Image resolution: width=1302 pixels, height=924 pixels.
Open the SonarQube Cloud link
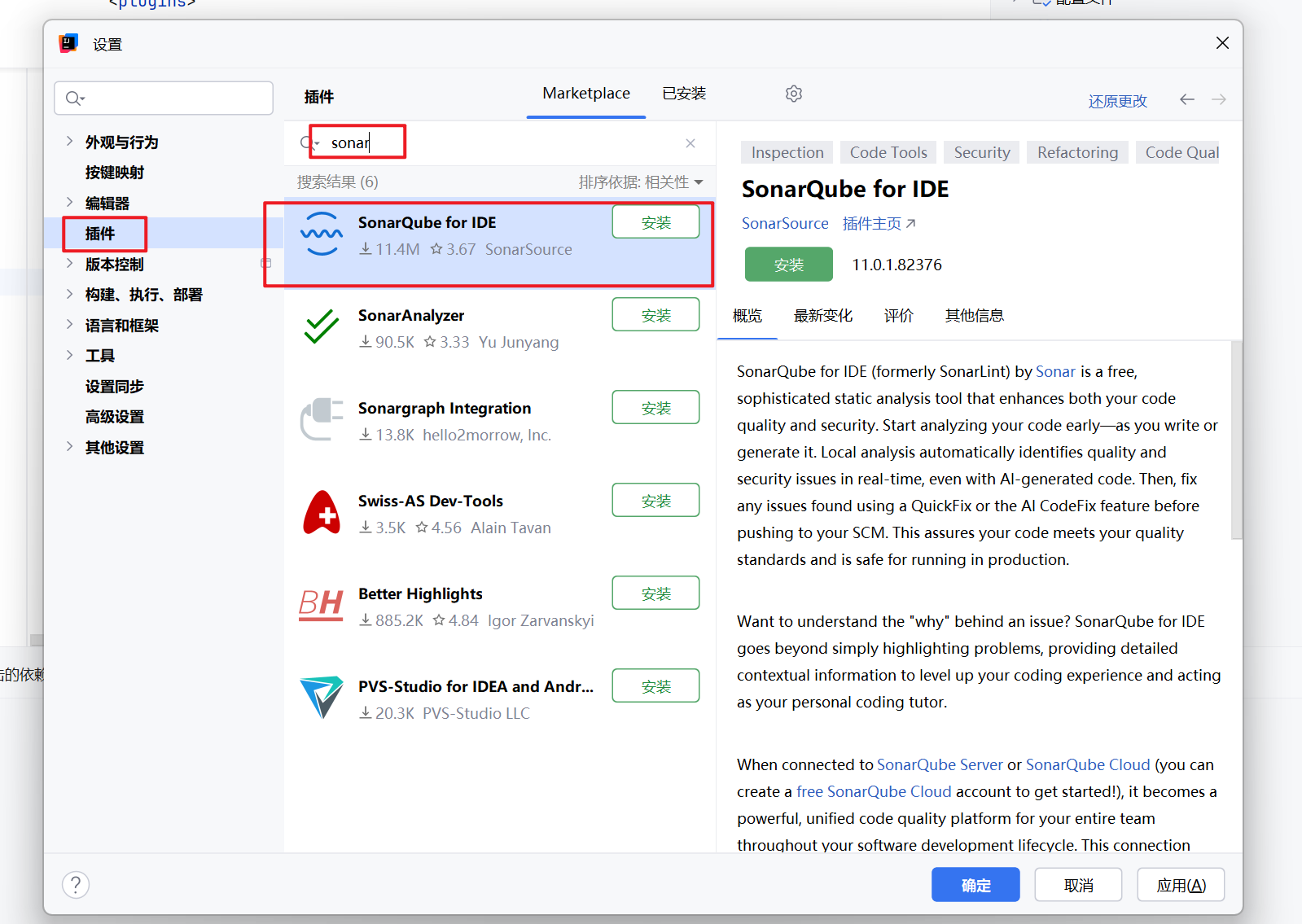1088,765
